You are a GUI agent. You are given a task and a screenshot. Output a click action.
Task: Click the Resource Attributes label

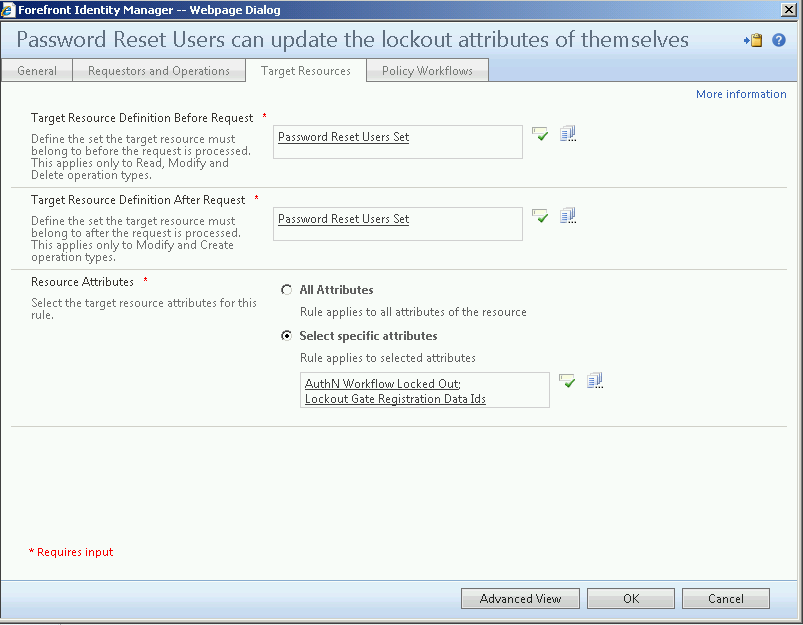[82, 282]
